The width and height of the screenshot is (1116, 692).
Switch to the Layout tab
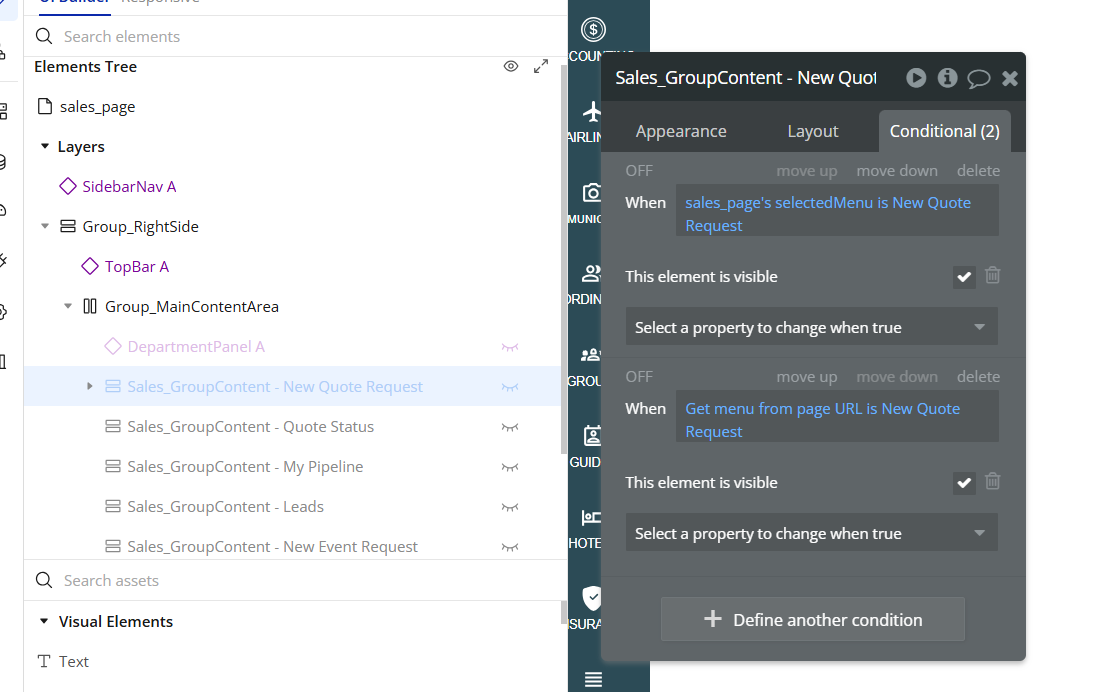(x=812, y=131)
